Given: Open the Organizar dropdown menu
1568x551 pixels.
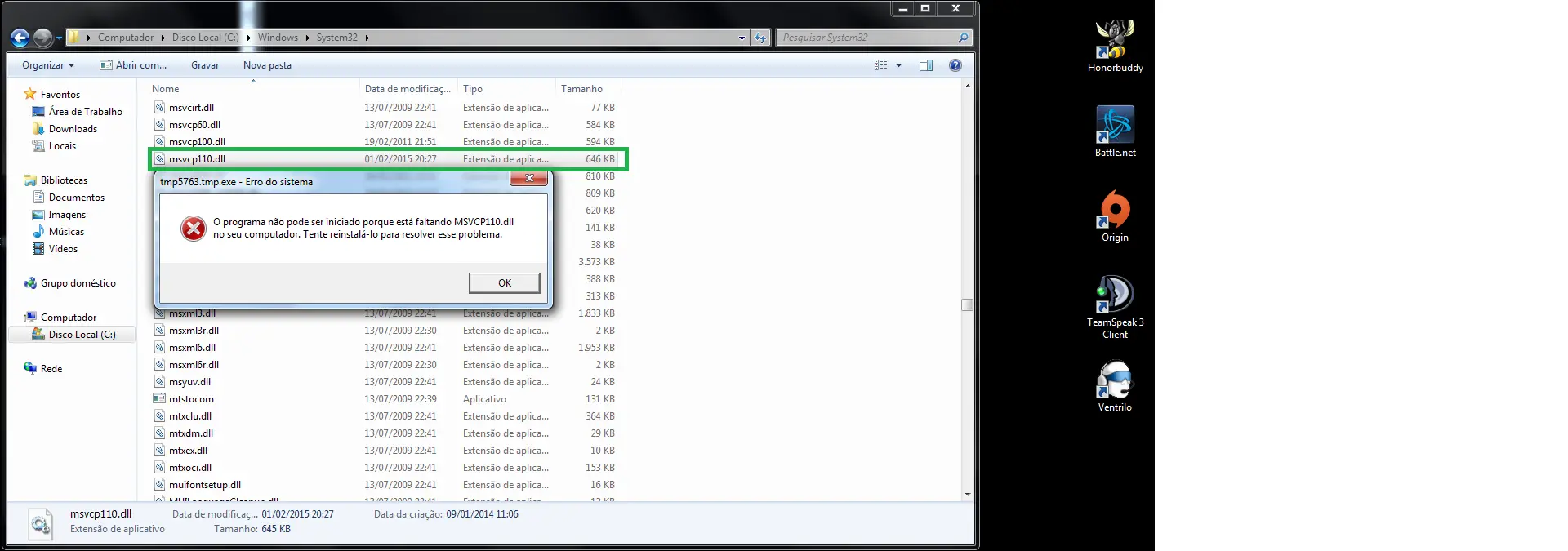Looking at the screenshot, I should [x=48, y=65].
